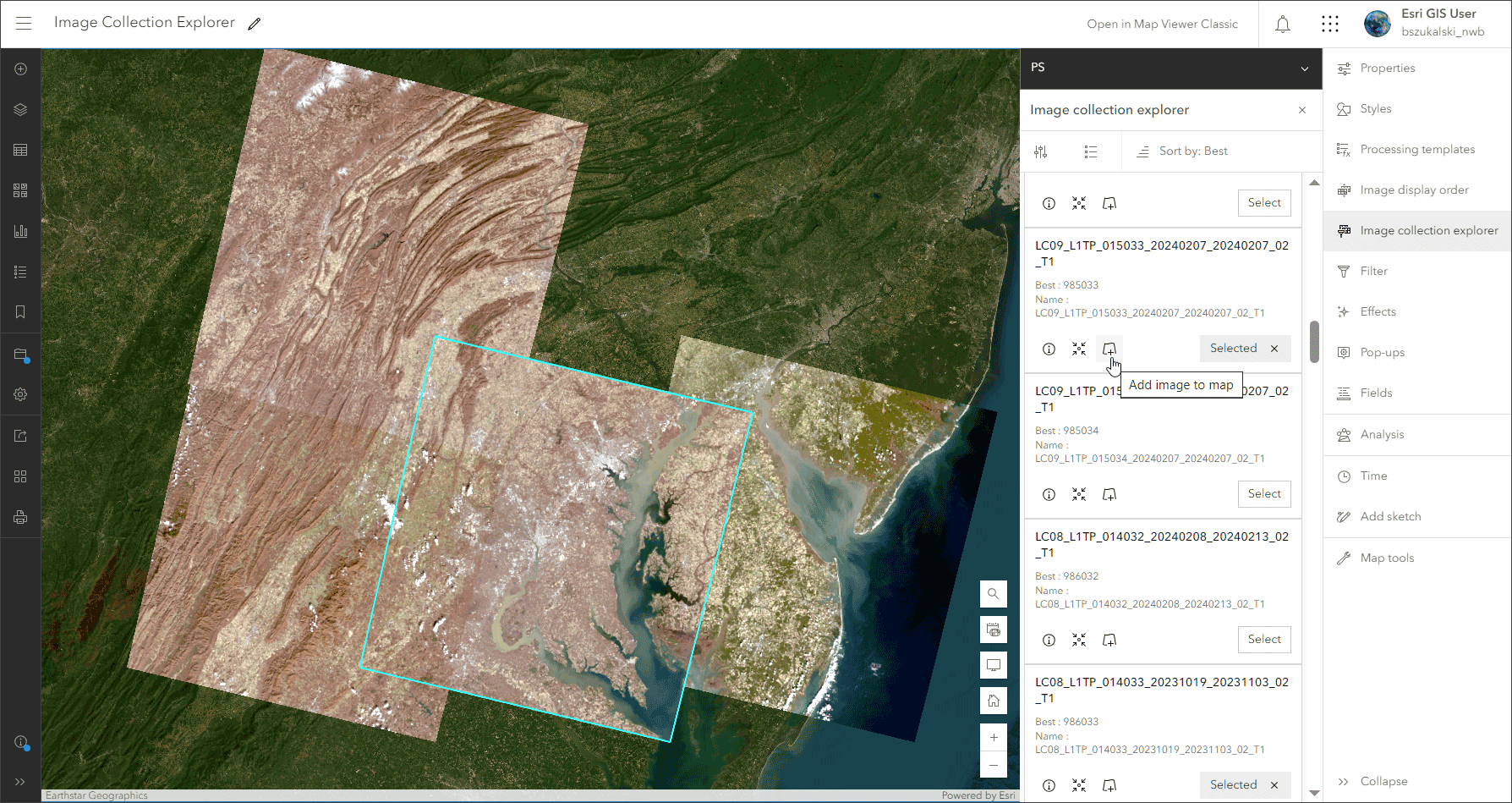Screen dimensions: 1512x803
Task: Show info for LC09_L1TP_015033 image
Action: [1049, 349]
